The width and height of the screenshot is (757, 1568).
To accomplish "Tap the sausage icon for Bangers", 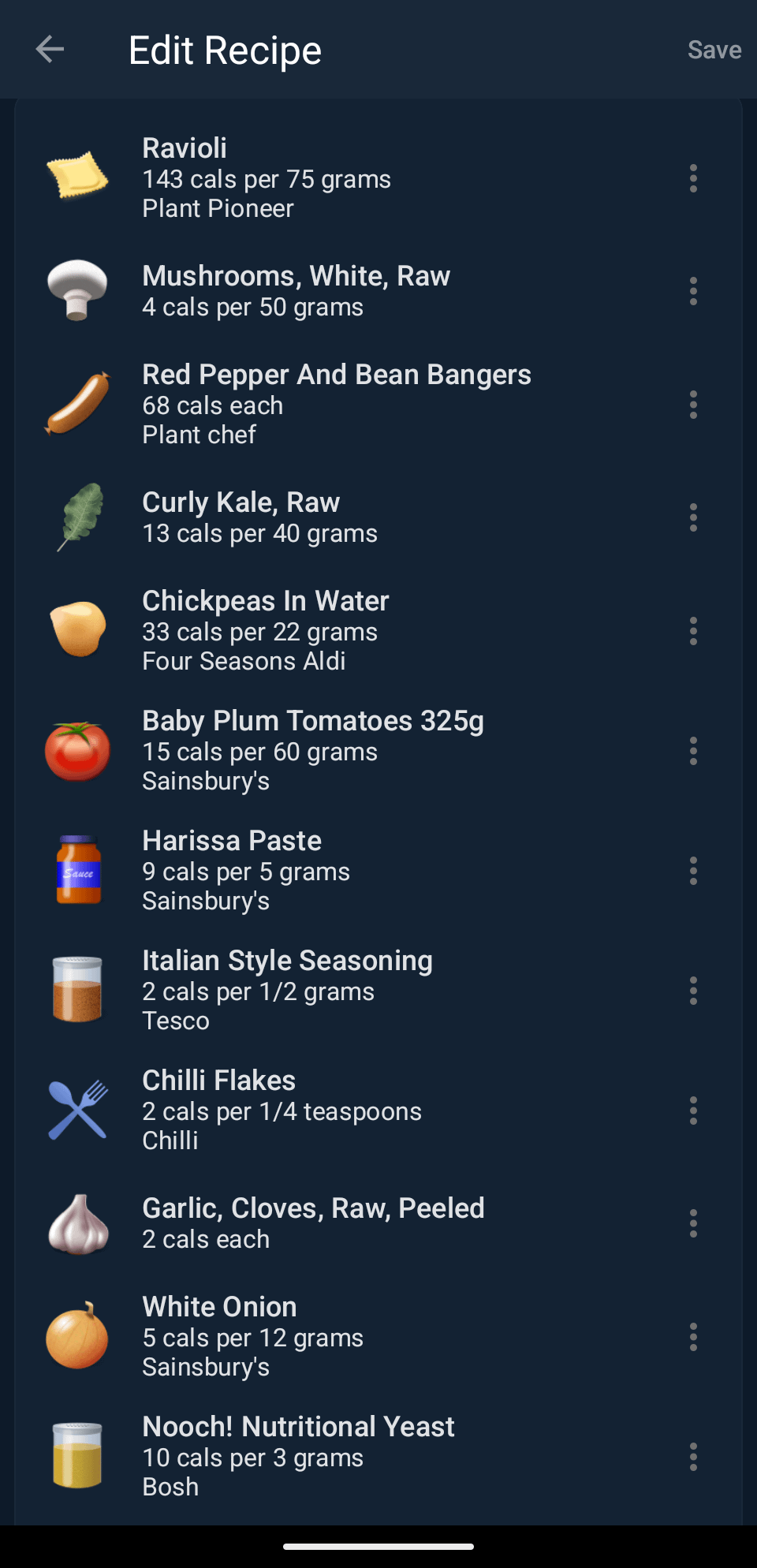I will tap(77, 404).
